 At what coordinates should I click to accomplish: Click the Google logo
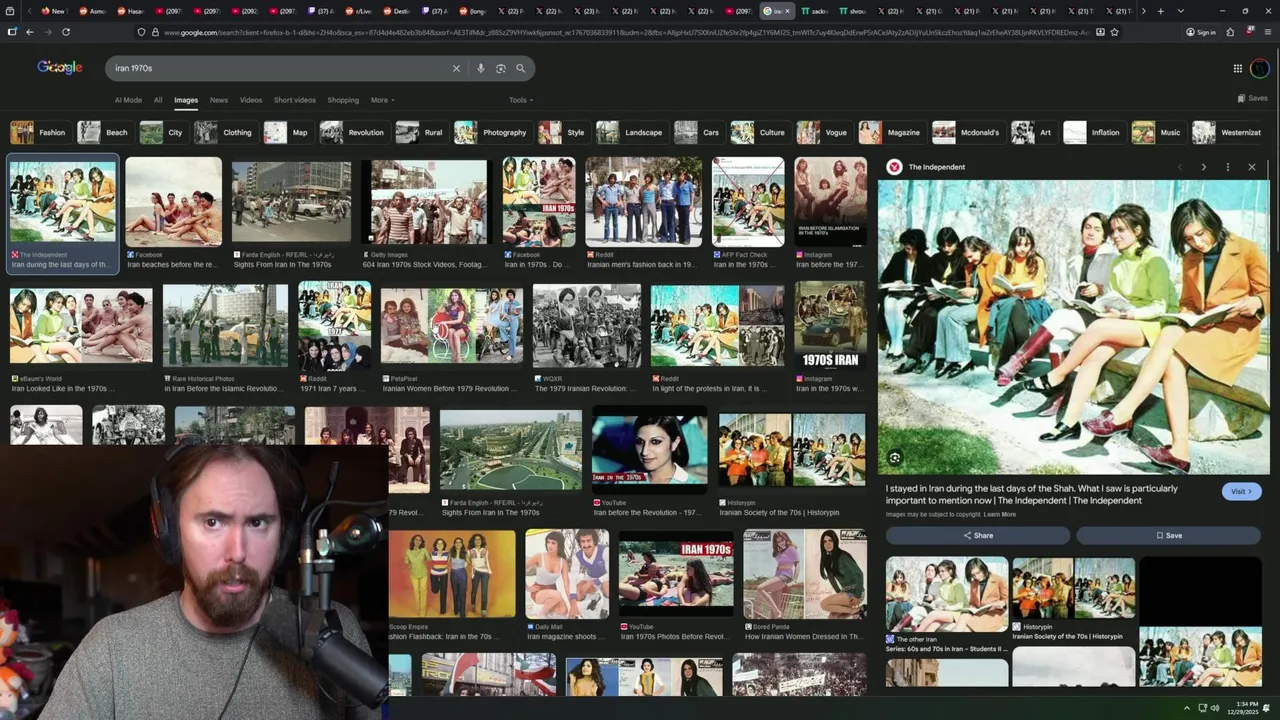point(60,67)
